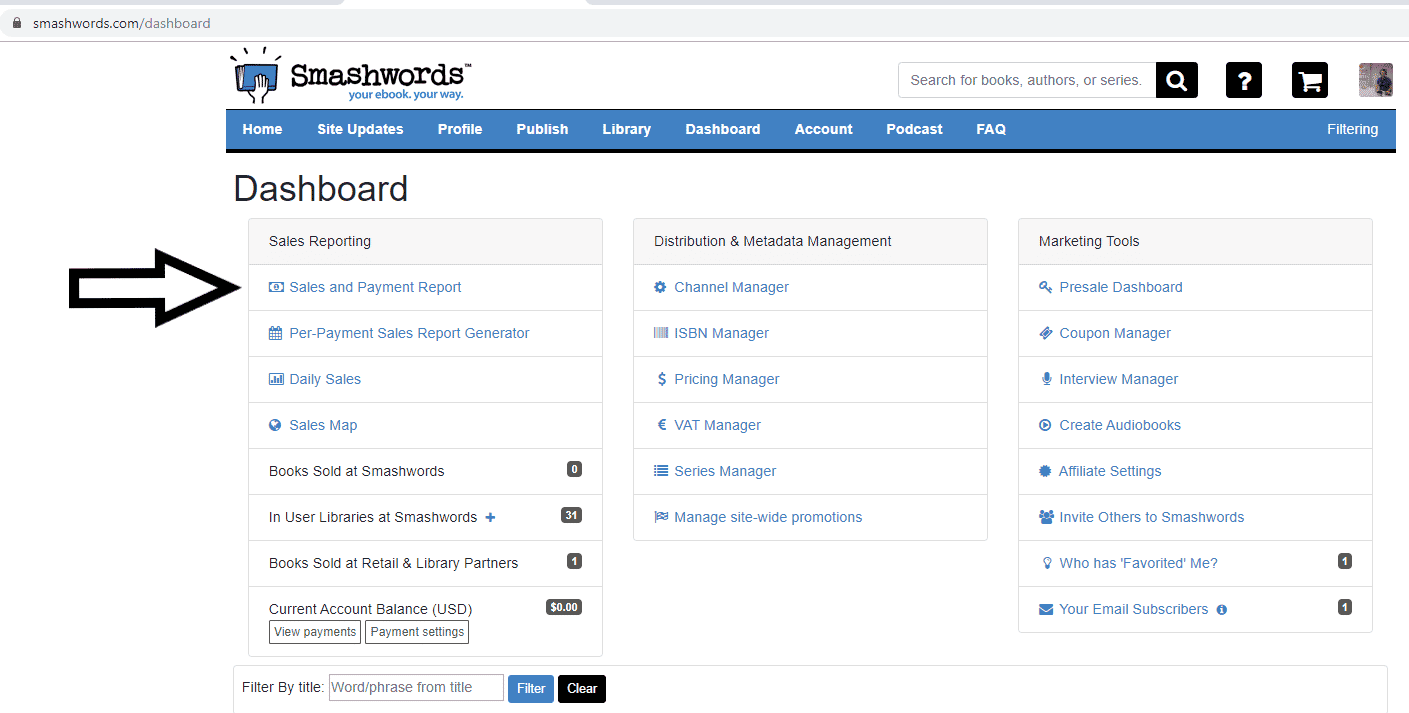Click the black Clear button

tap(582, 688)
